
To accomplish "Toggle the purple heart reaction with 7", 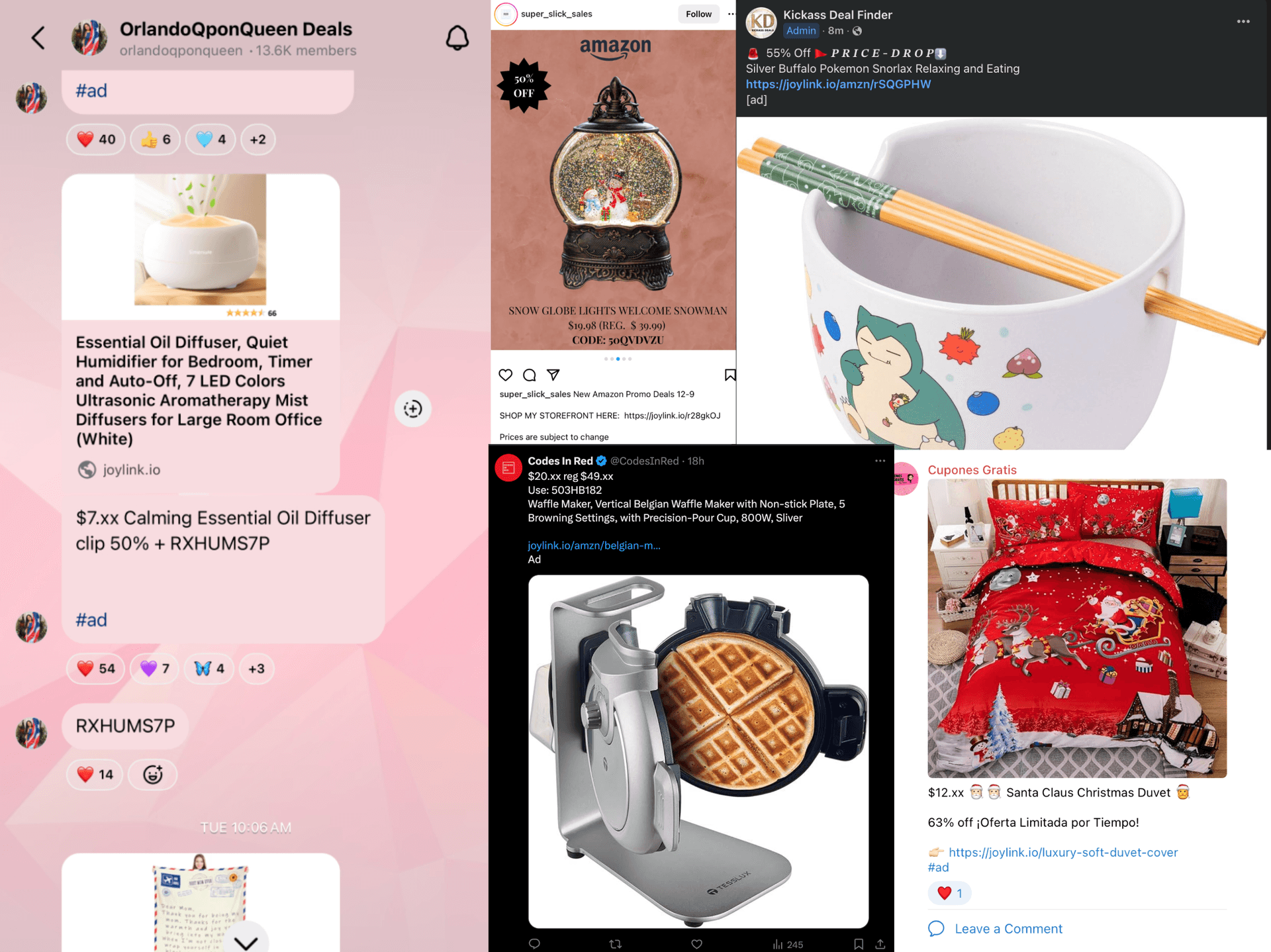I will coord(155,669).
